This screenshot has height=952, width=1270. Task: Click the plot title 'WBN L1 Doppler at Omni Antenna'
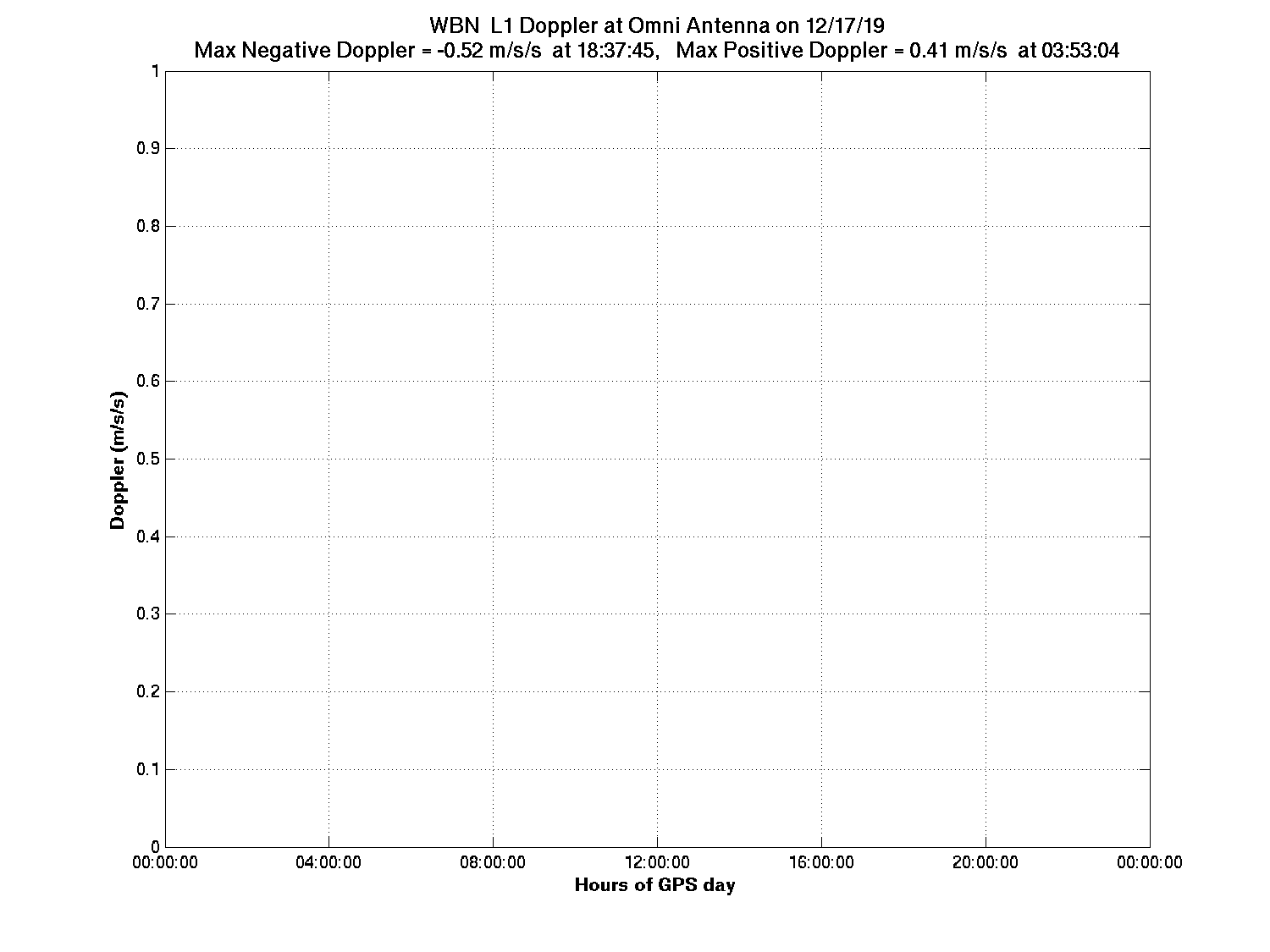click(599, 25)
